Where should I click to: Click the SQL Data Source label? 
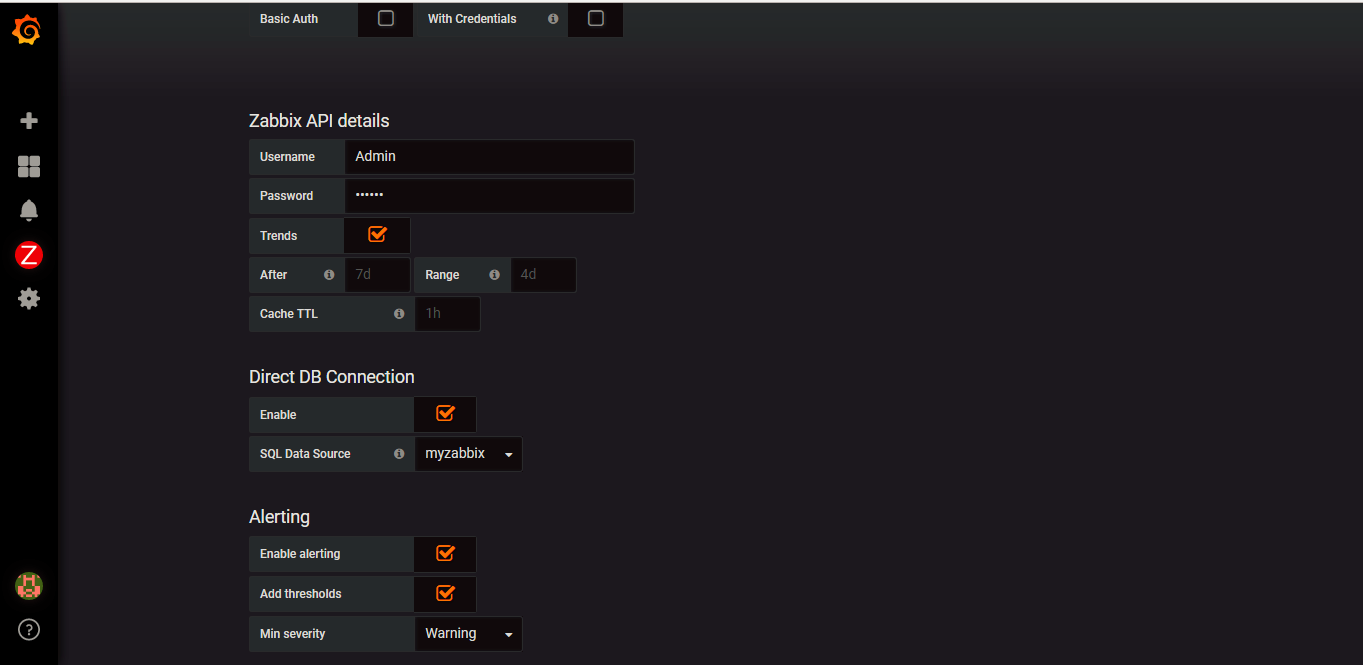pyautogui.click(x=305, y=454)
